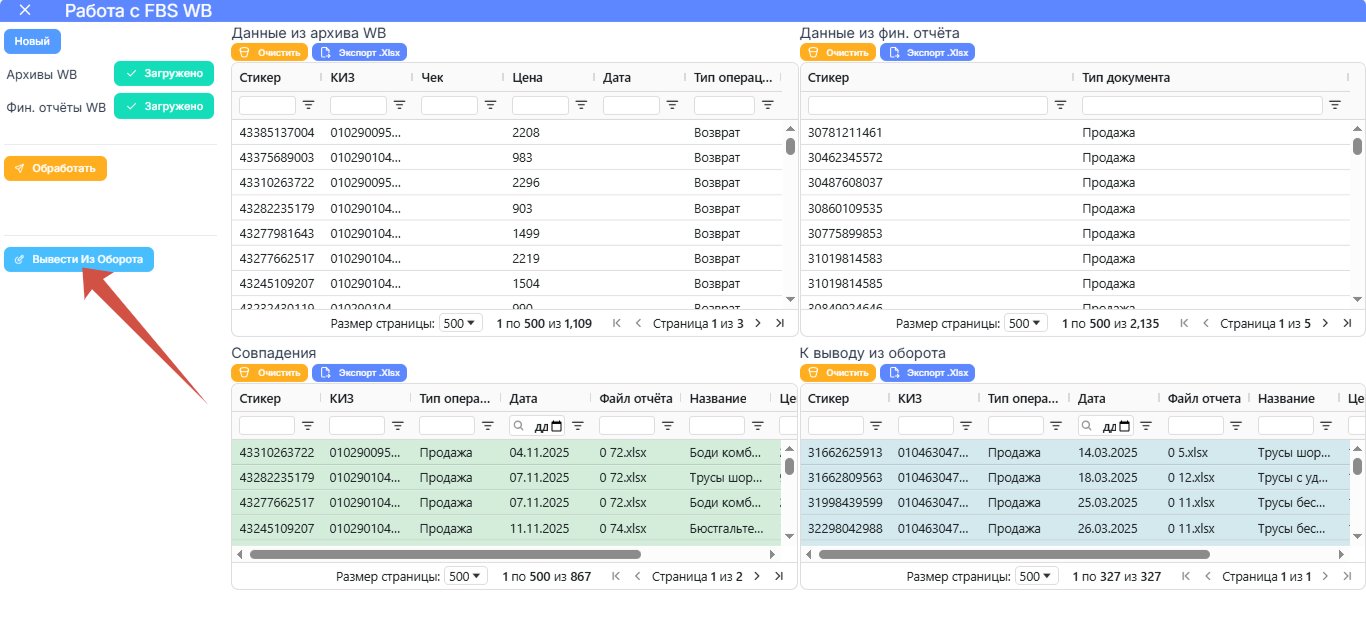Click the Вывести Из Оборота button
This screenshot has height=617, width=1366.
click(x=79, y=259)
